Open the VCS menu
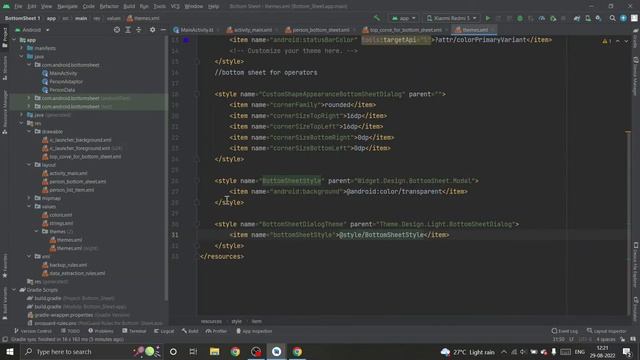 175,6
